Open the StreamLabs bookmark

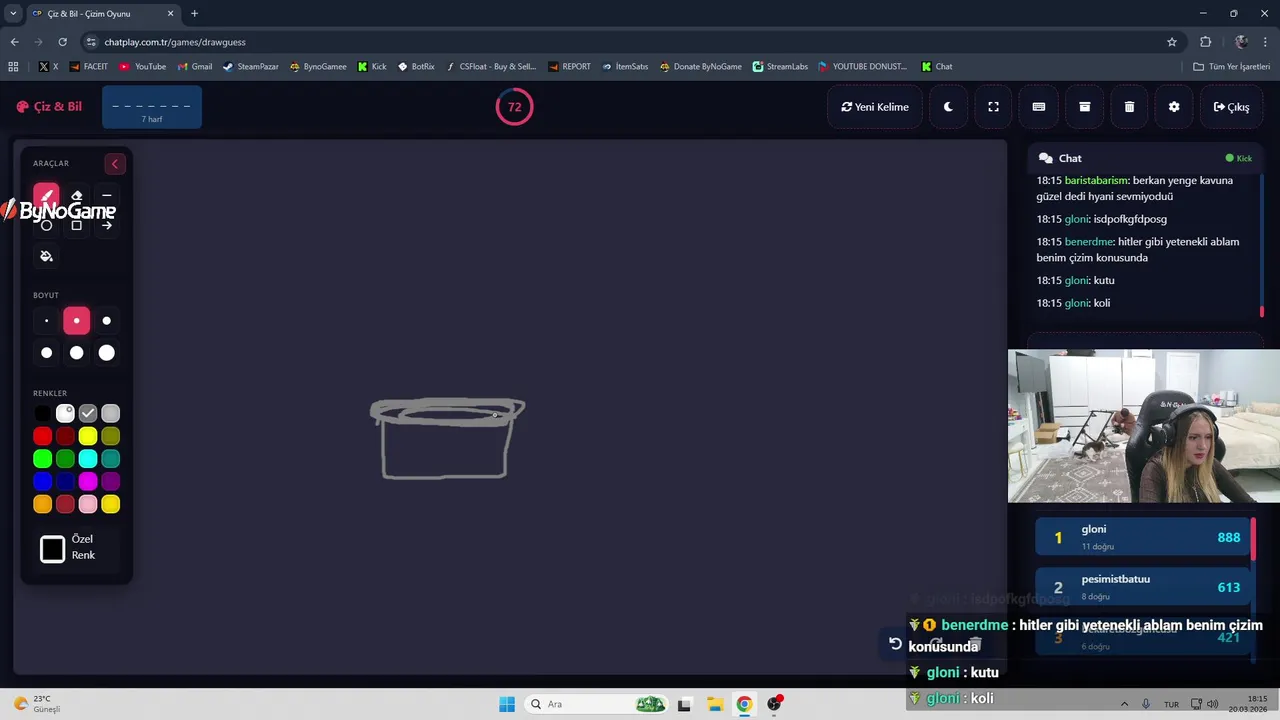click(780, 67)
